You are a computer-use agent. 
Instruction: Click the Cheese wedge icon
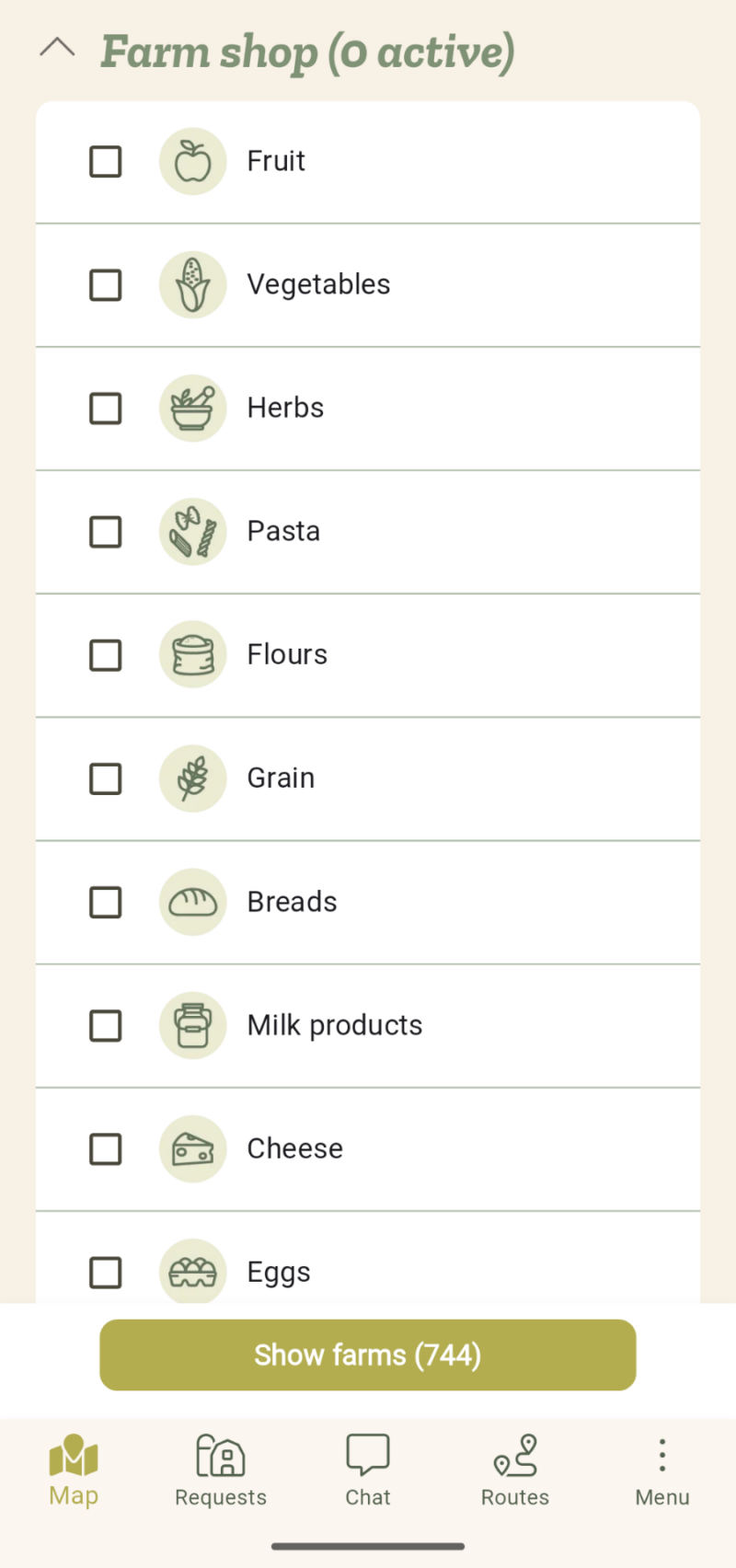[193, 1149]
